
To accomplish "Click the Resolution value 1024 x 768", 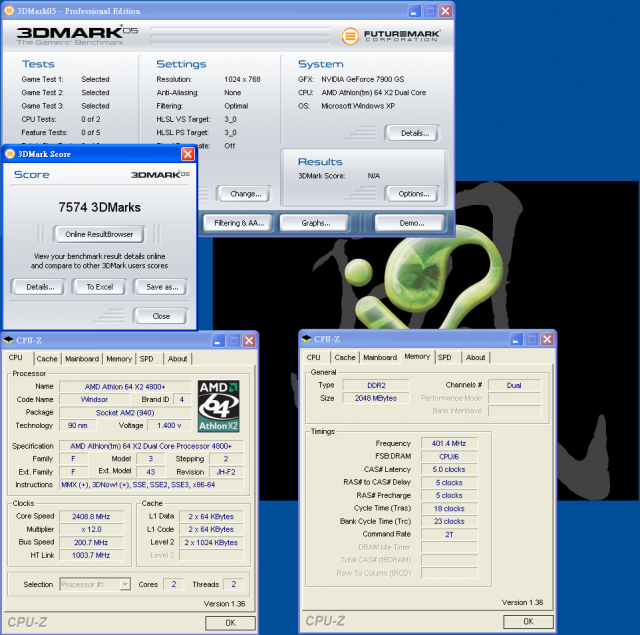I will 242,79.
